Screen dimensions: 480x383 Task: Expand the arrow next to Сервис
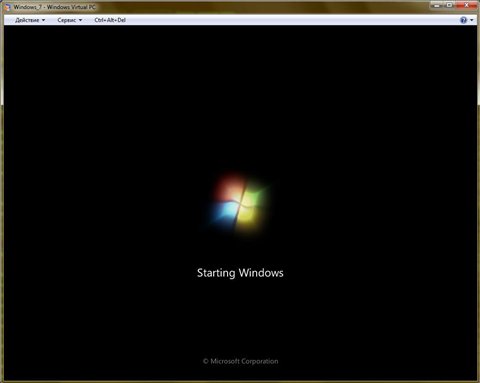pos(80,20)
